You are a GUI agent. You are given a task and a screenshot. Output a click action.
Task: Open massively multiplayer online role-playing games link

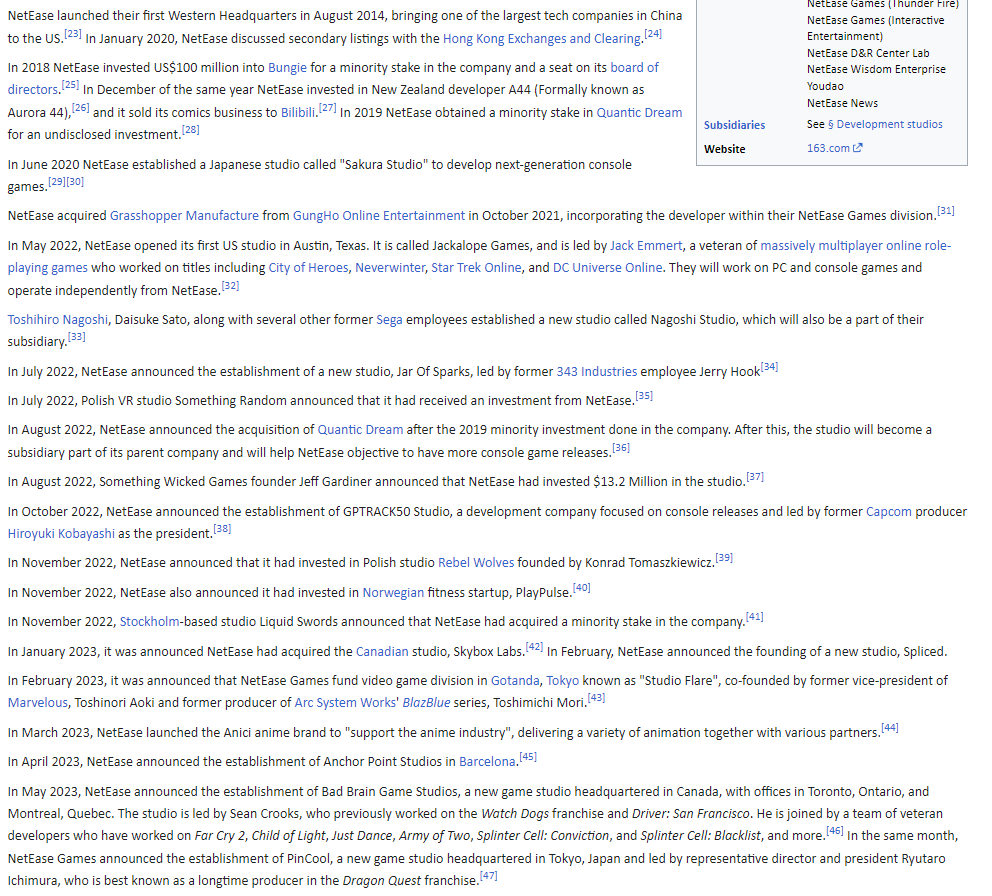(855, 246)
